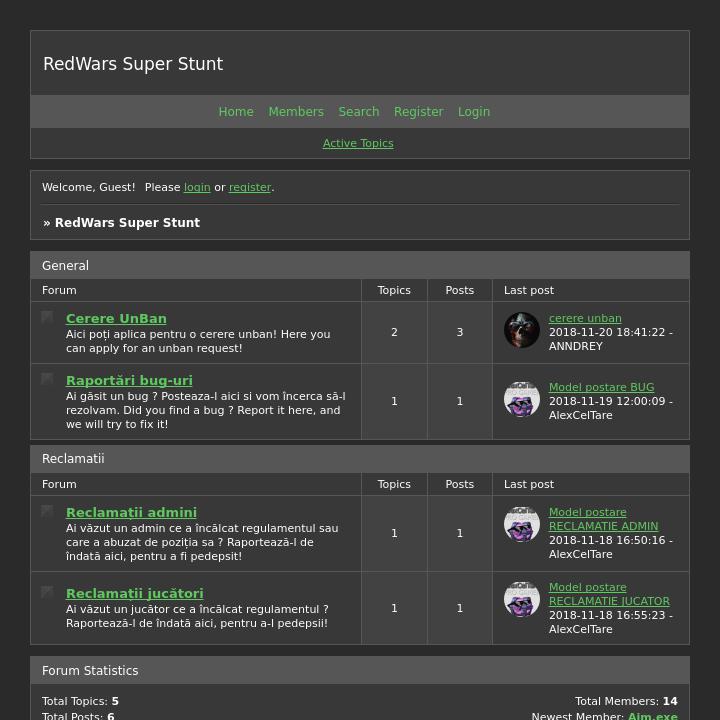
Task: Click the Reclamații admini forum status icon
Action: click(47, 511)
